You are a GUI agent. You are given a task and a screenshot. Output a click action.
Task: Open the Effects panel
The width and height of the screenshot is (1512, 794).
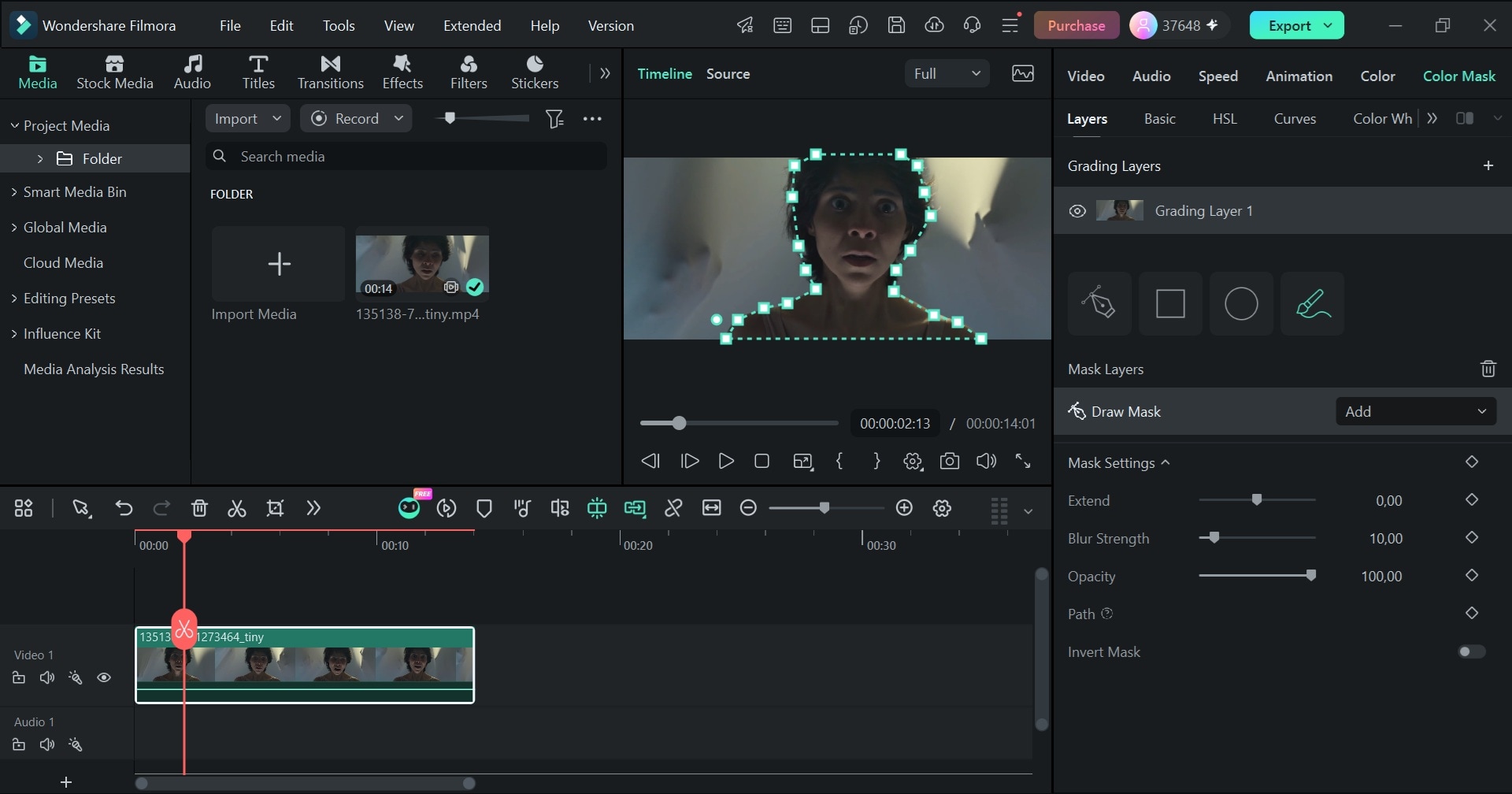click(x=402, y=72)
